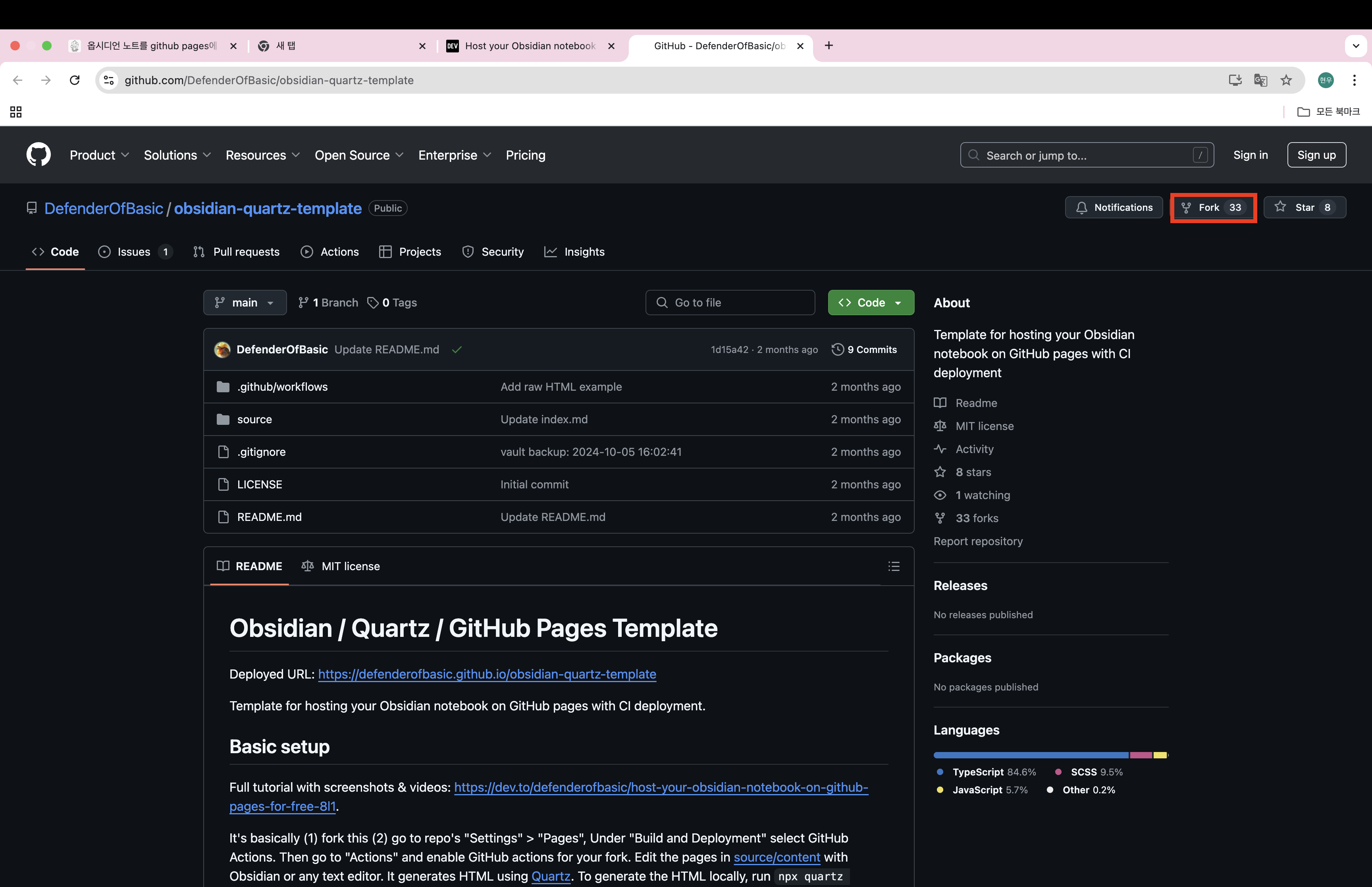1372x887 pixels.
Task: Open the Projects tab
Action: pos(410,252)
